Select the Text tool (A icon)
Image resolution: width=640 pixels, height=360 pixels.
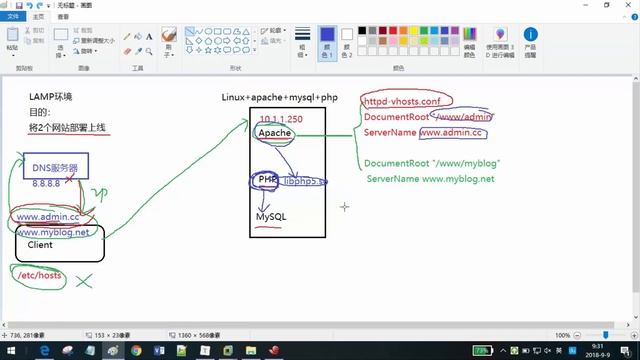click(149, 37)
